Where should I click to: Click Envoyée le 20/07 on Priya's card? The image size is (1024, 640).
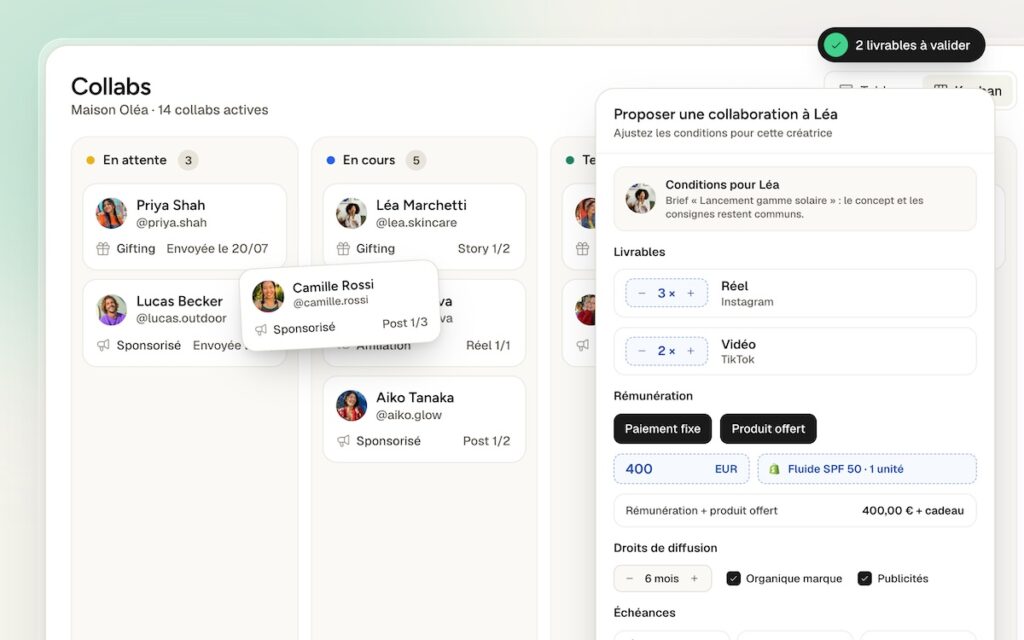[x=217, y=249]
